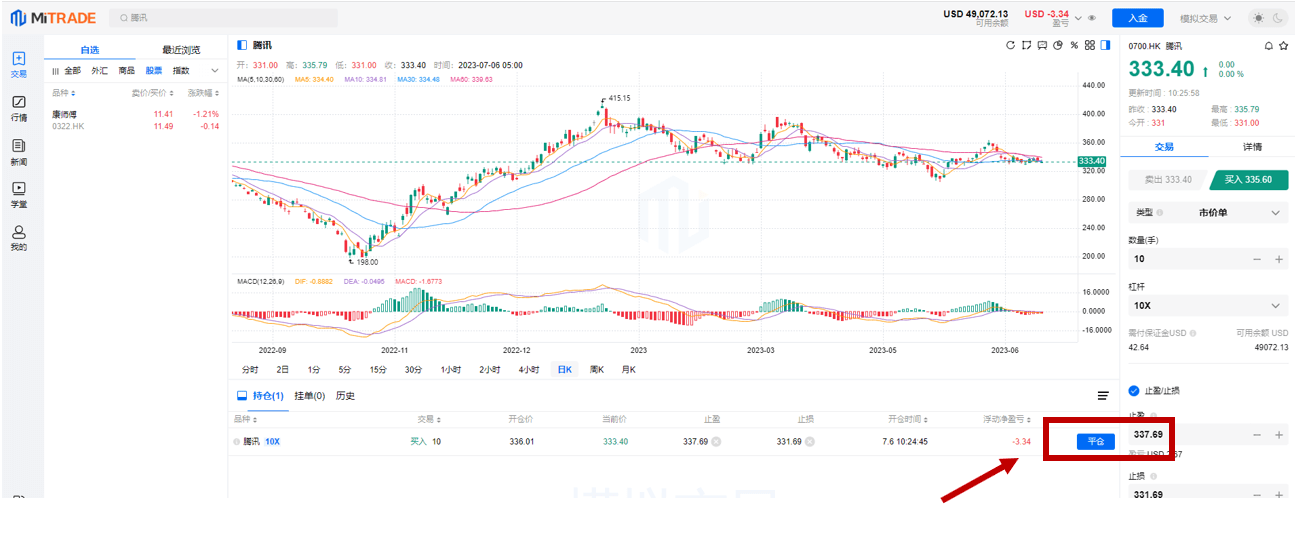
Task: Toggle balance visibility eye icon
Action: tap(1092, 18)
